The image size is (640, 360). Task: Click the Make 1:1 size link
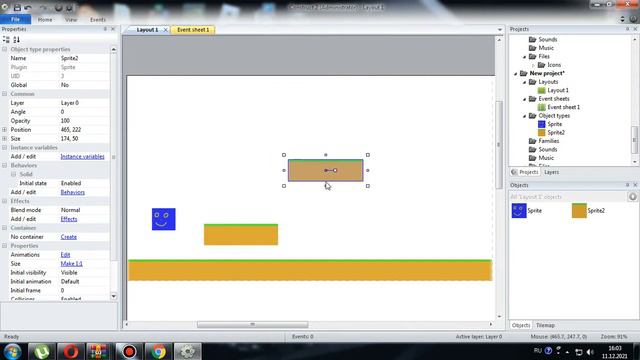(71, 264)
